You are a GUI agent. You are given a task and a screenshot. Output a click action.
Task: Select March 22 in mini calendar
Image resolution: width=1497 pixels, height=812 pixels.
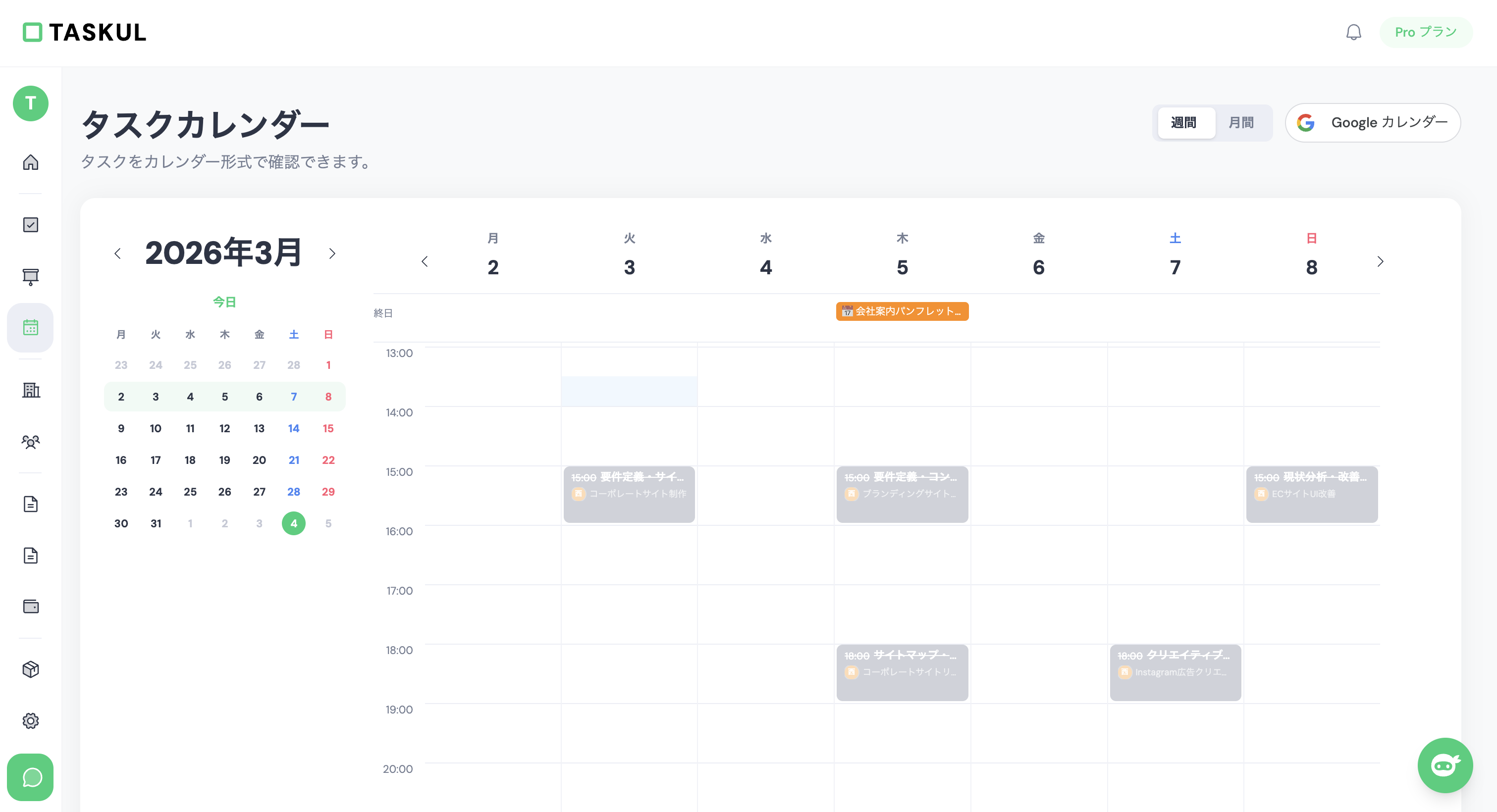(x=328, y=460)
